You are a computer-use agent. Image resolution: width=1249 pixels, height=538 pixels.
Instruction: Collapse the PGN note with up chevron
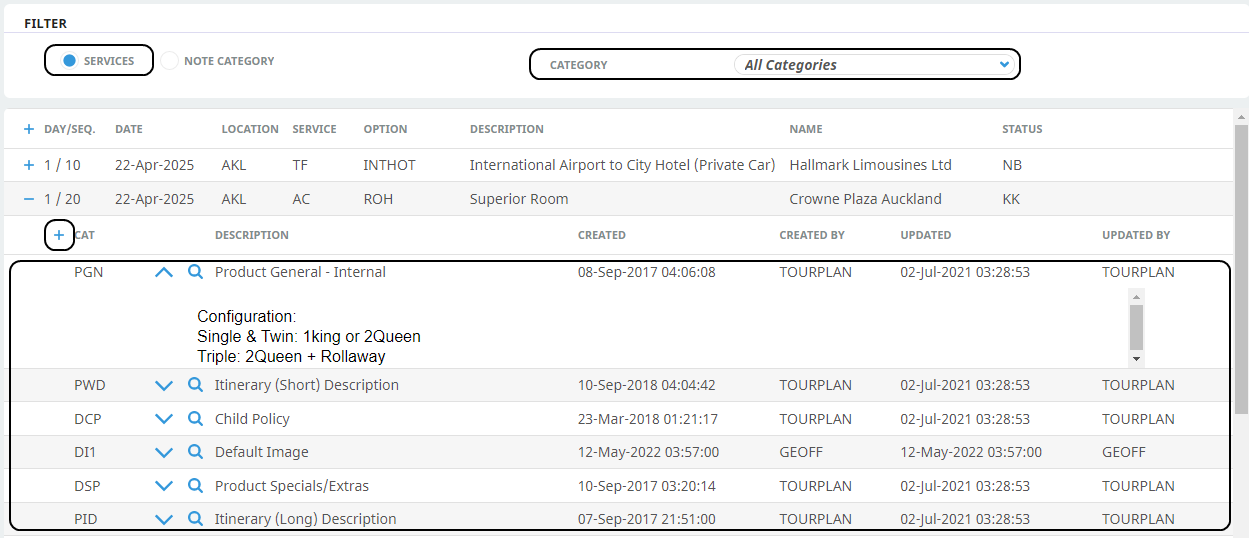click(x=164, y=272)
